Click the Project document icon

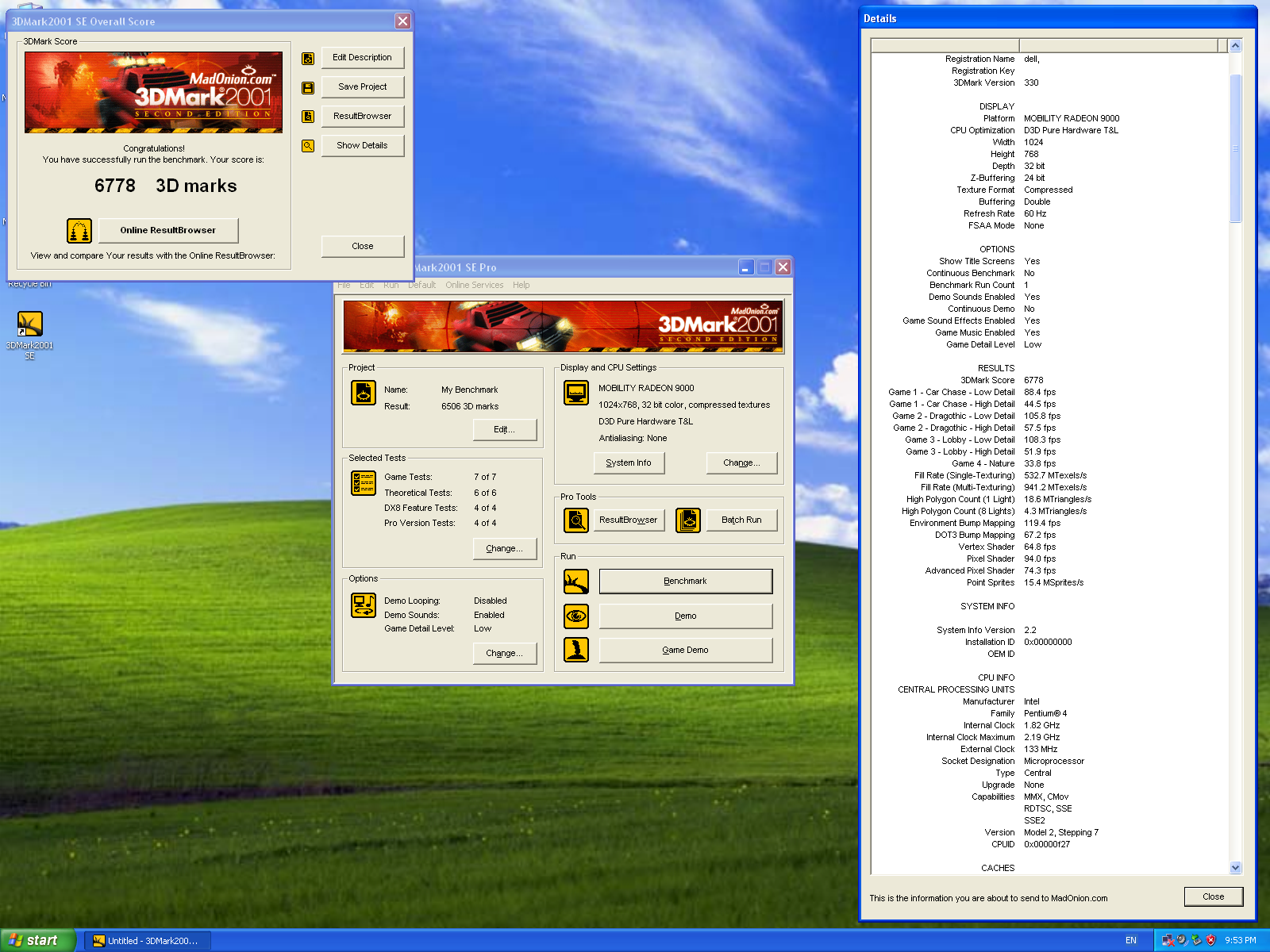tap(364, 393)
